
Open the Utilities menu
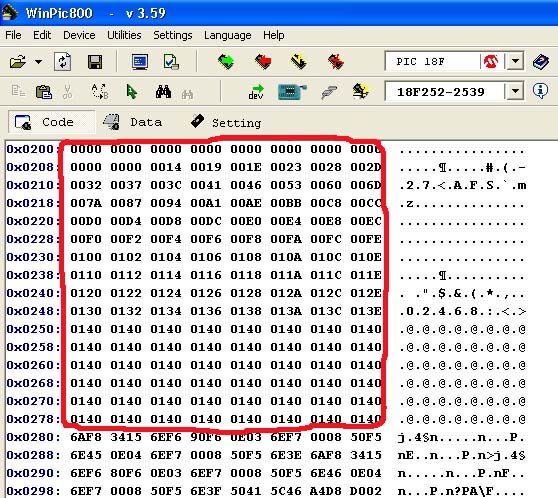(124, 35)
